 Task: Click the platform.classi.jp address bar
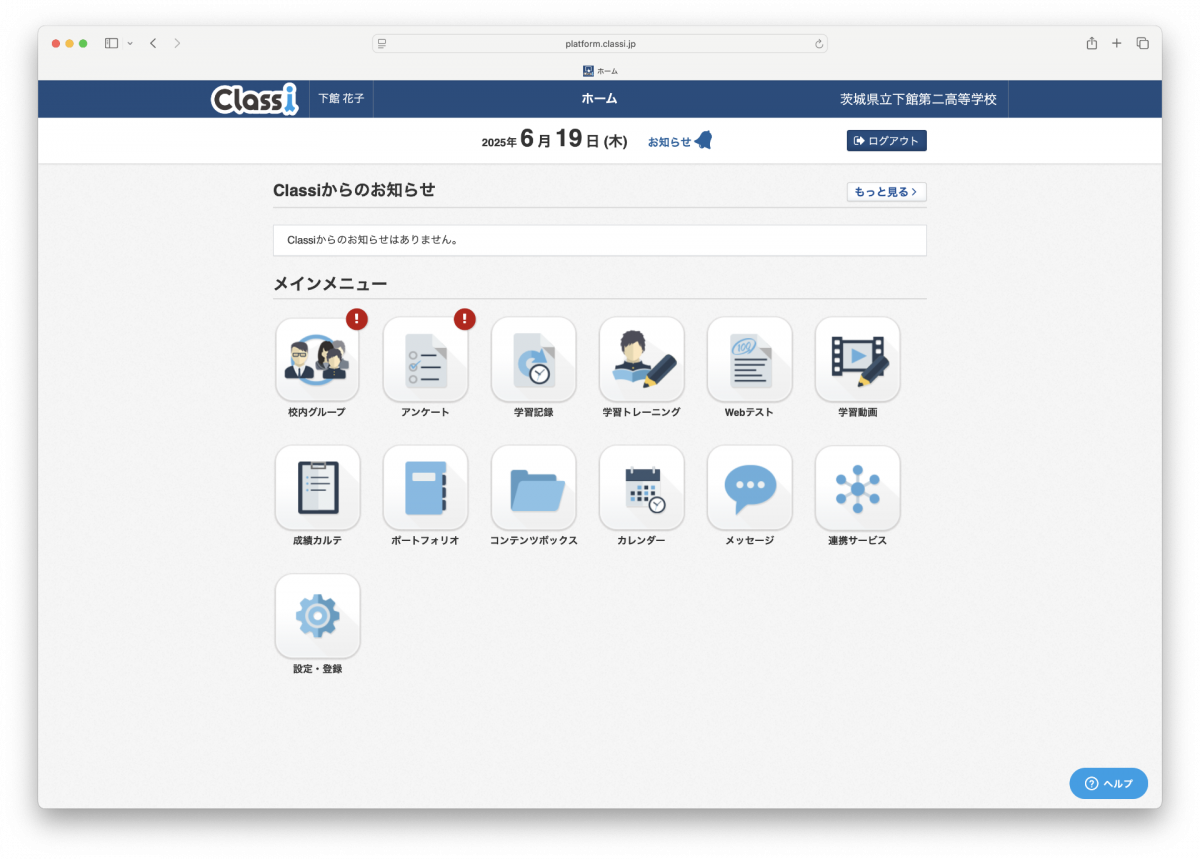click(x=600, y=44)
